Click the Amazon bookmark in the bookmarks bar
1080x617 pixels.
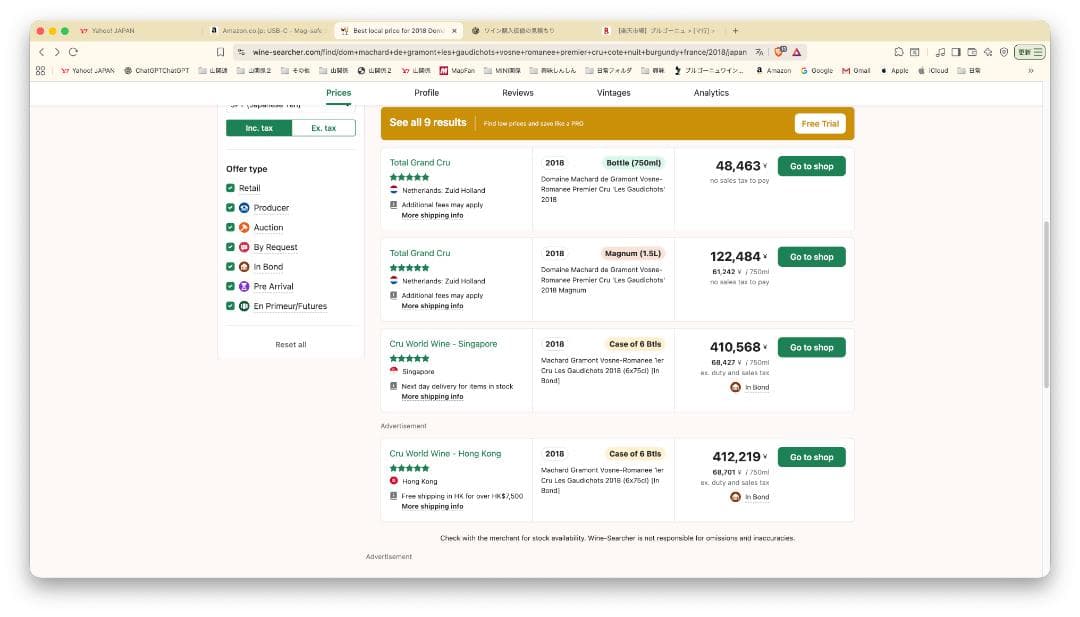click(773, 71)
